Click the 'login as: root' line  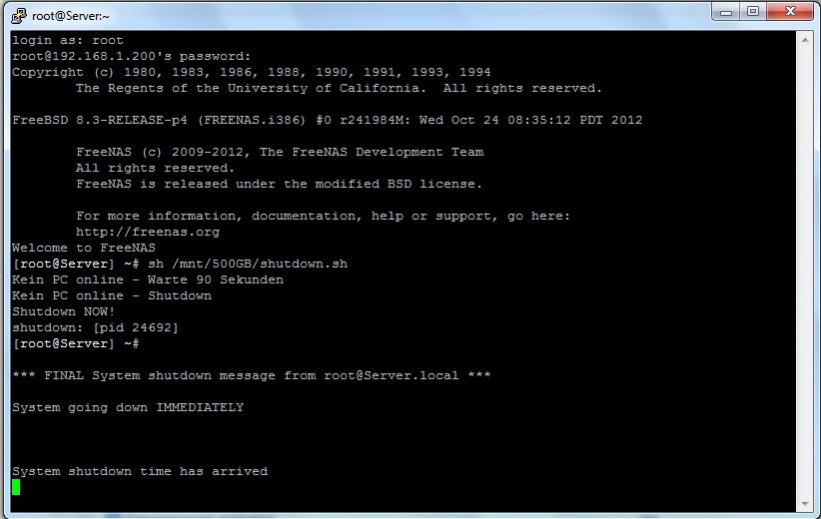(x=68, y=40)
